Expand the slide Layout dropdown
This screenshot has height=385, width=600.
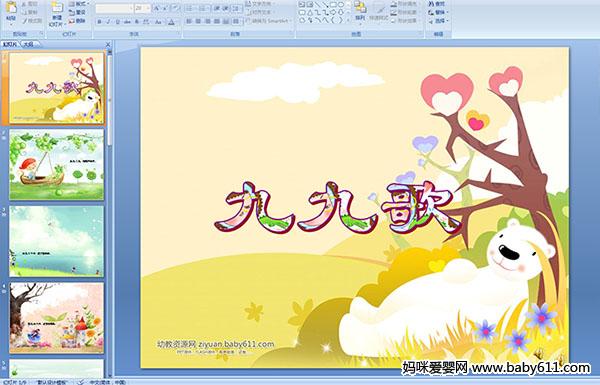coord(78,4)
